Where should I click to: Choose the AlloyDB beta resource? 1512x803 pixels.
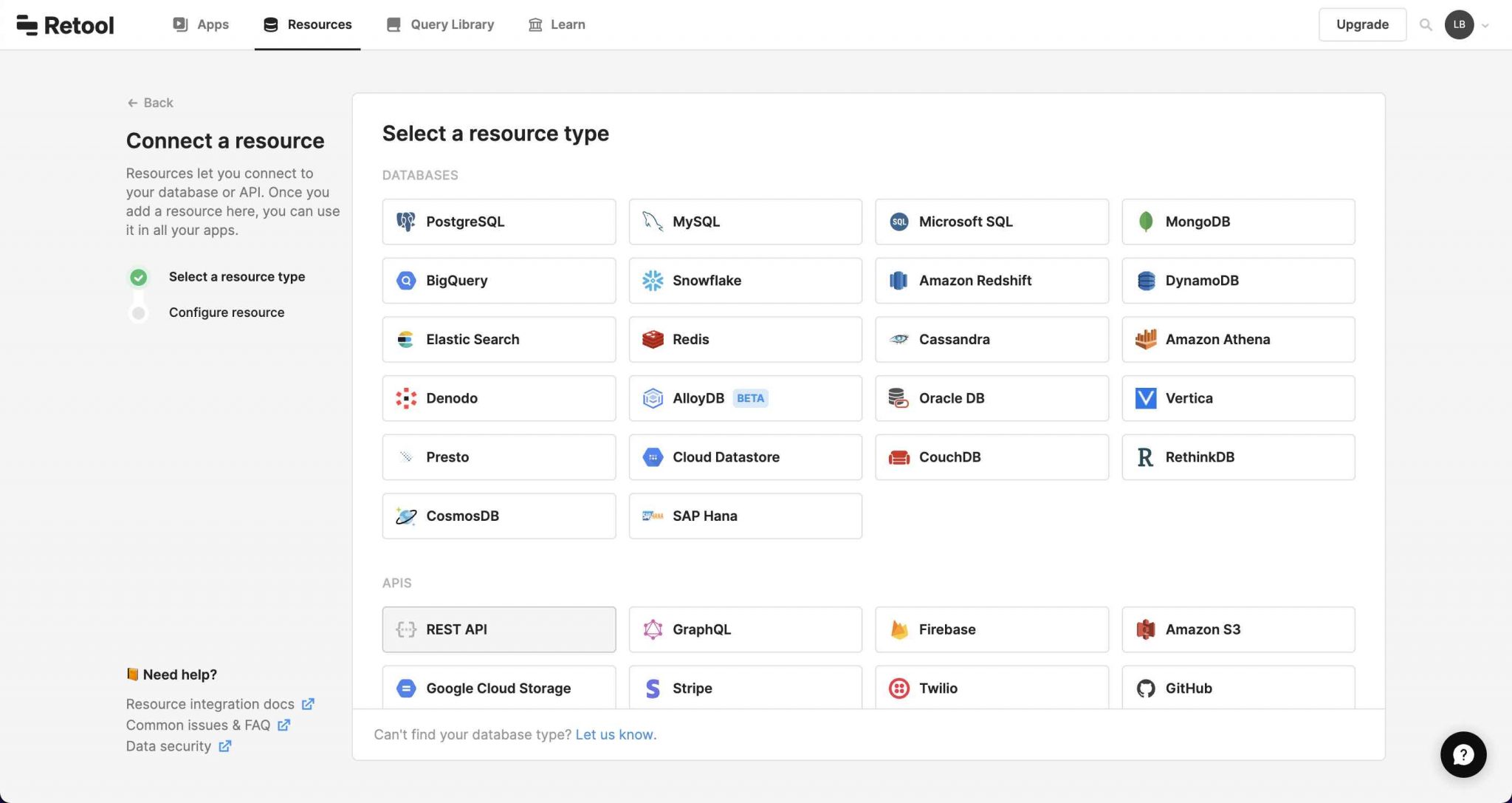[x=745, y=397]
